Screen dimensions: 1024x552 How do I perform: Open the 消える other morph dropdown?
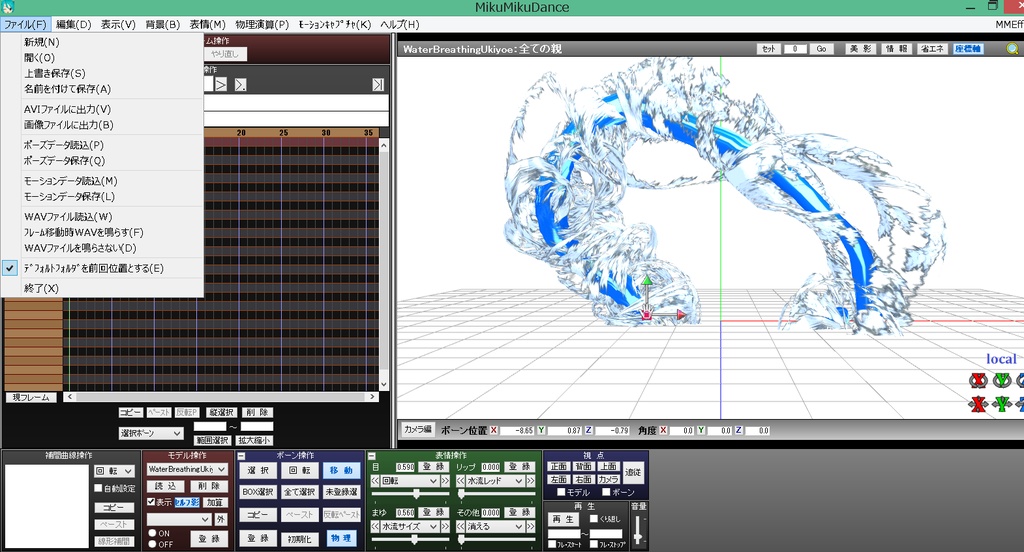(x=496, y=526)
